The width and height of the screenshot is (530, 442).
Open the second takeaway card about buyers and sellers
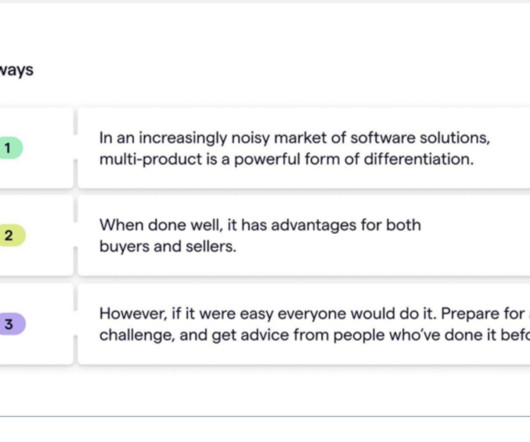304,236
